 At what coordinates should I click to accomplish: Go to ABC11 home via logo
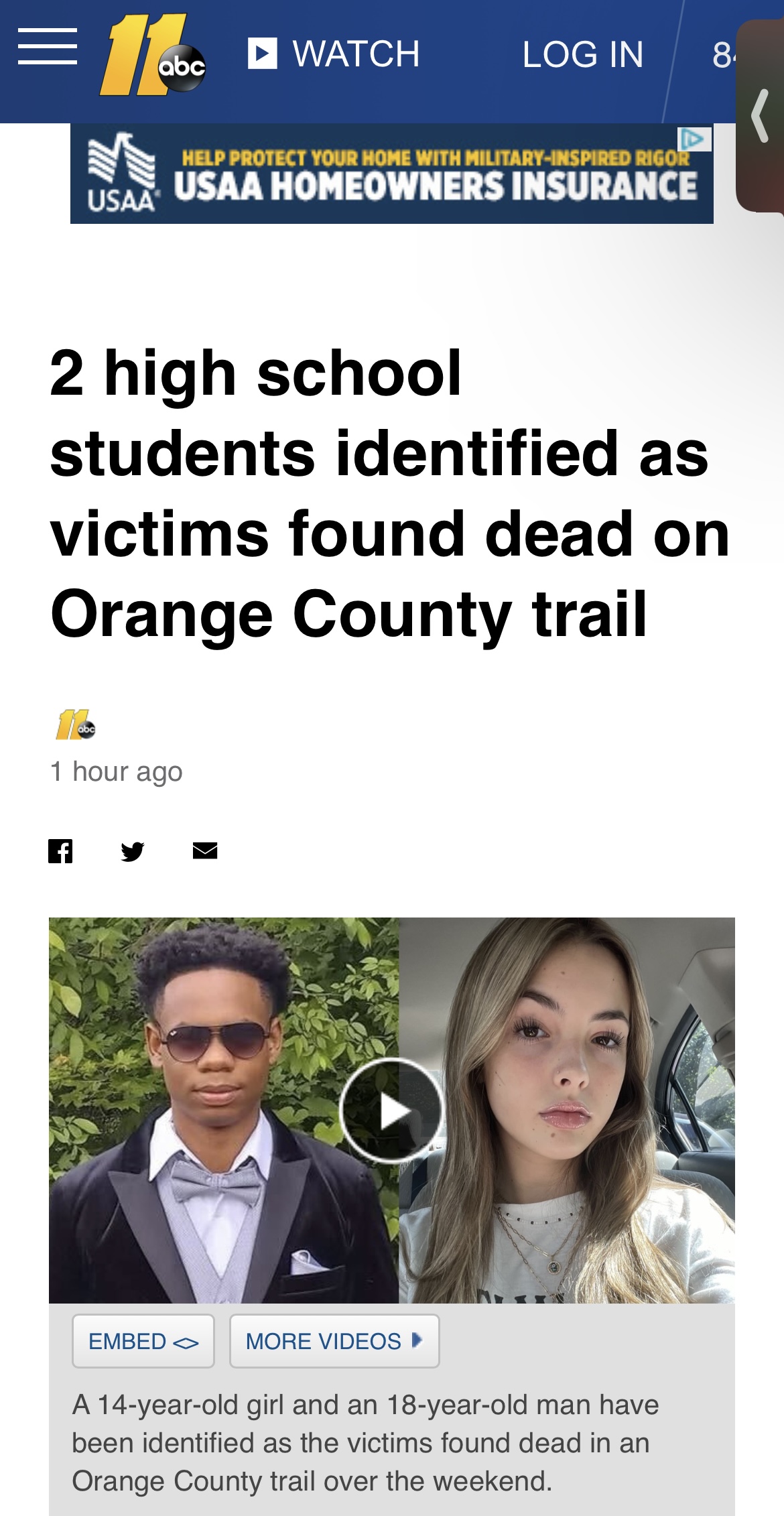click(x=153, y=55)
